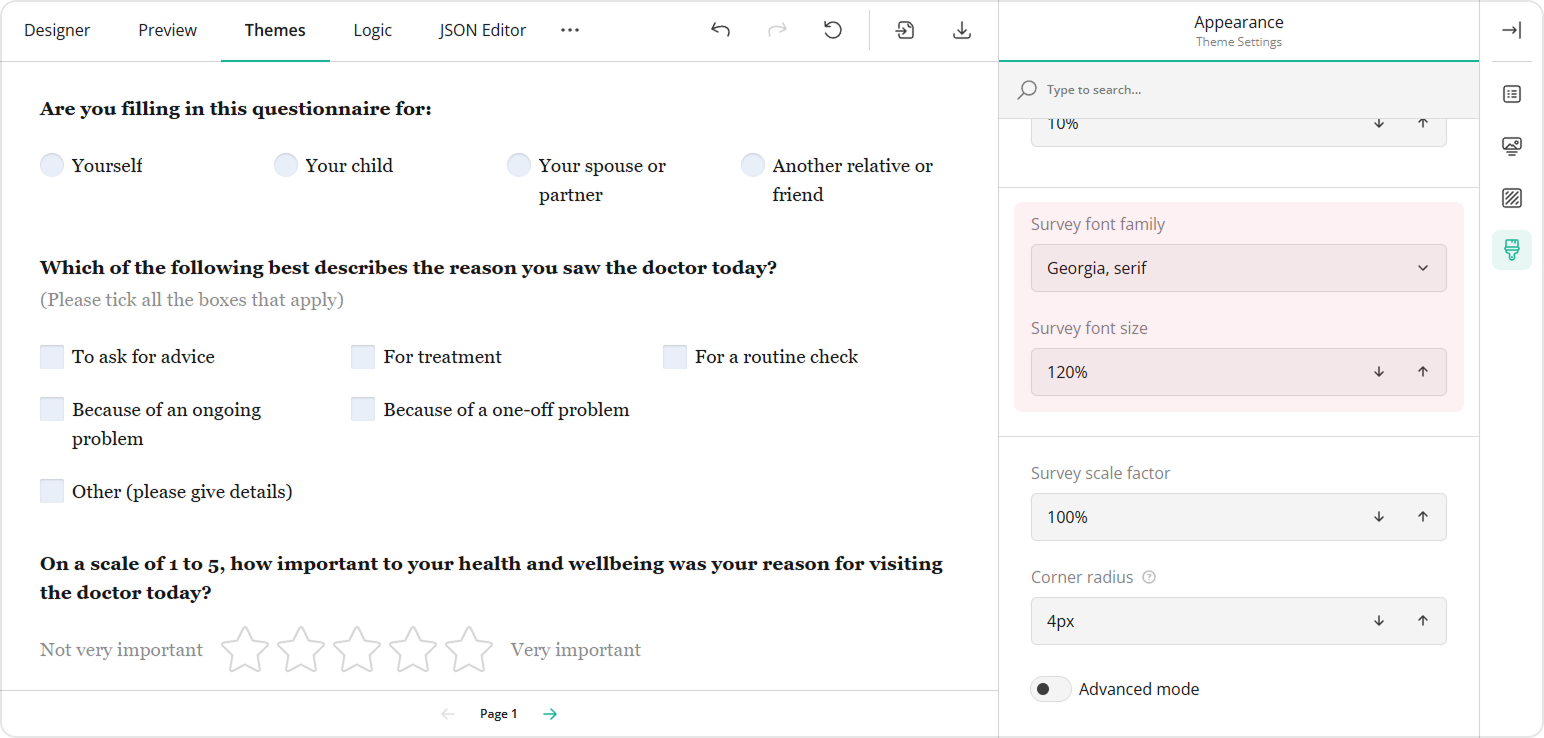
Task: Collapse the Appearance settings sidebar
Action: pyautogui.click(x=1511, y=30)
